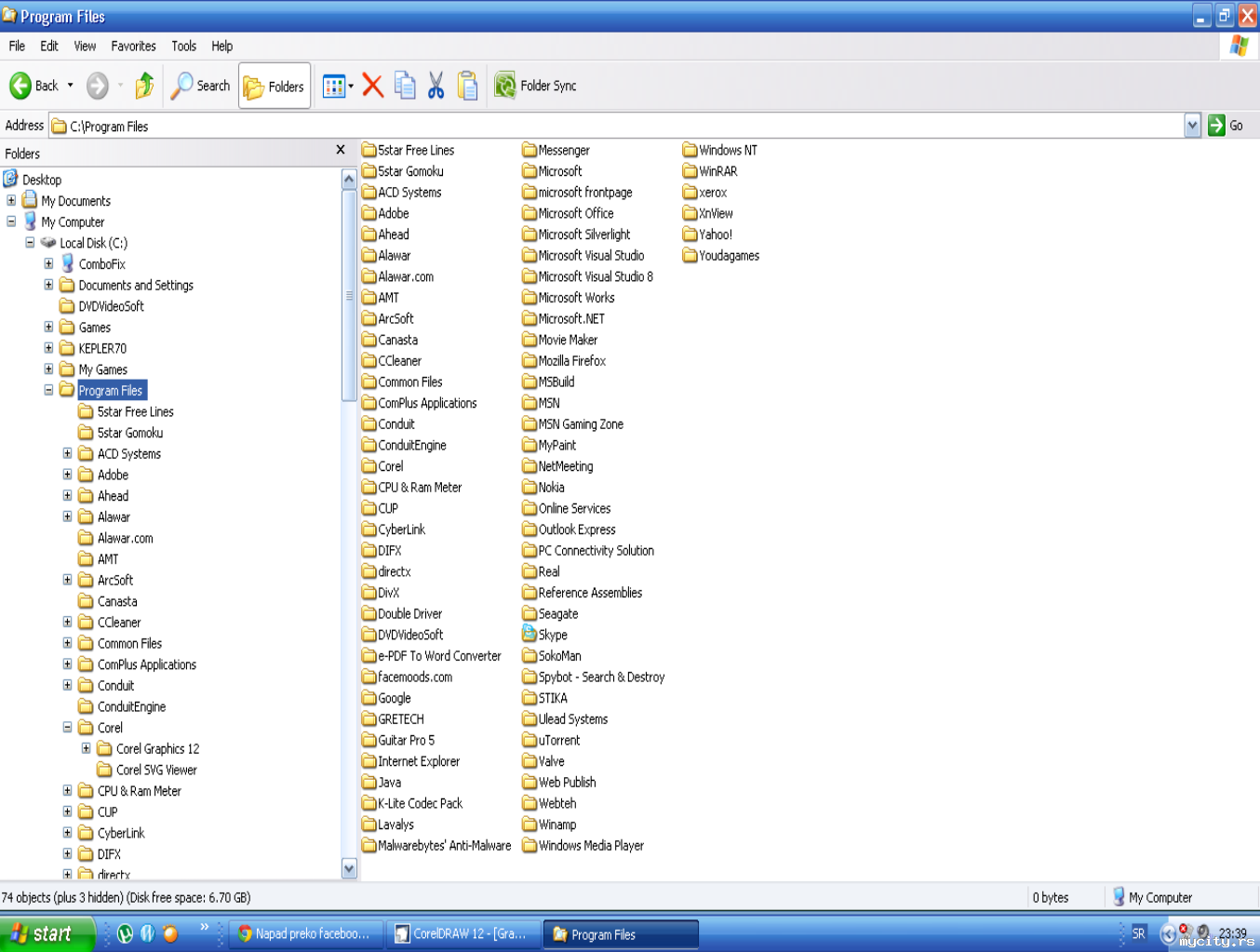1260x952 pixels.
Task: Open the Edit menu
Action: [49, 46]
